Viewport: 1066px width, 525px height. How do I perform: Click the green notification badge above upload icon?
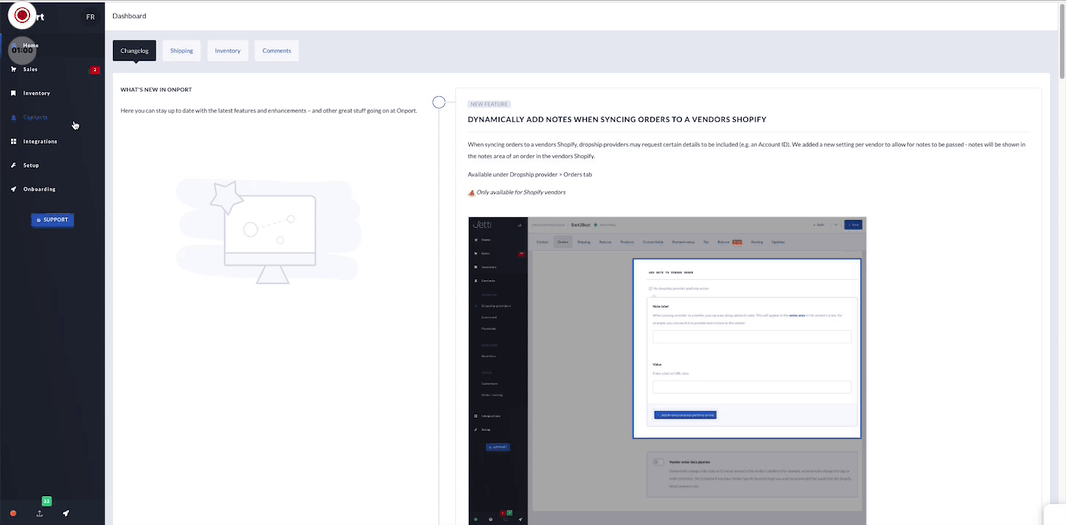click(x=46, y=501)
